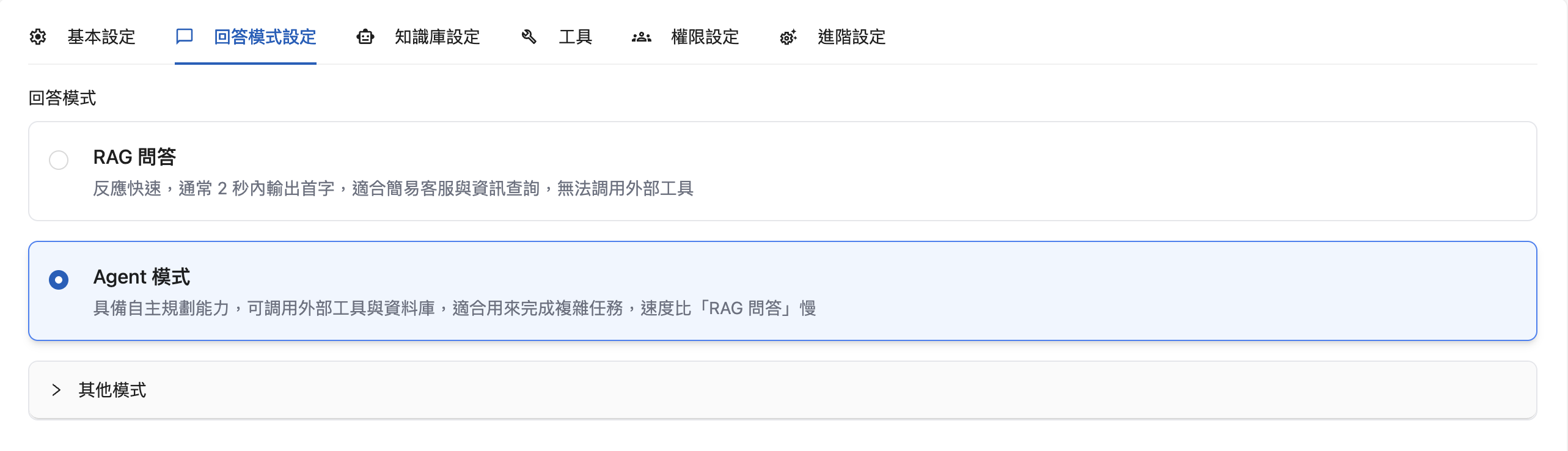Click the robot icon beside 知識庫設定
1568x451 pixels.
pyautogui.click(x=365, y=37)
